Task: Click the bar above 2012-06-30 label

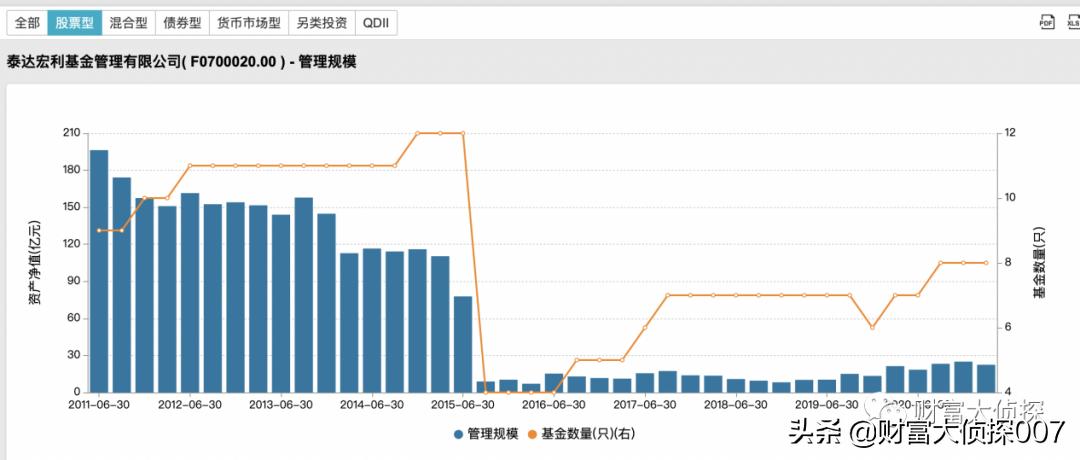Action: pyautogui.click(x=190, y=293)
